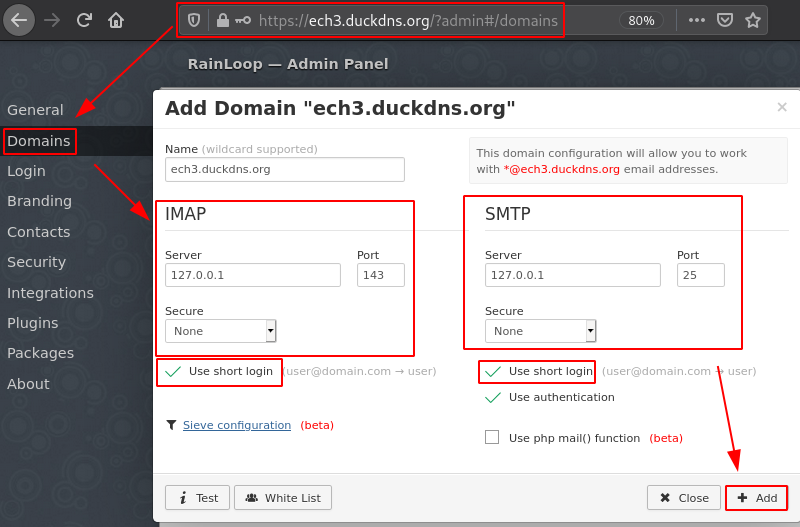This screenshot has width=800, height=527.
Task: Click the browser forward arrow
Action: click(x=52, y=20)
